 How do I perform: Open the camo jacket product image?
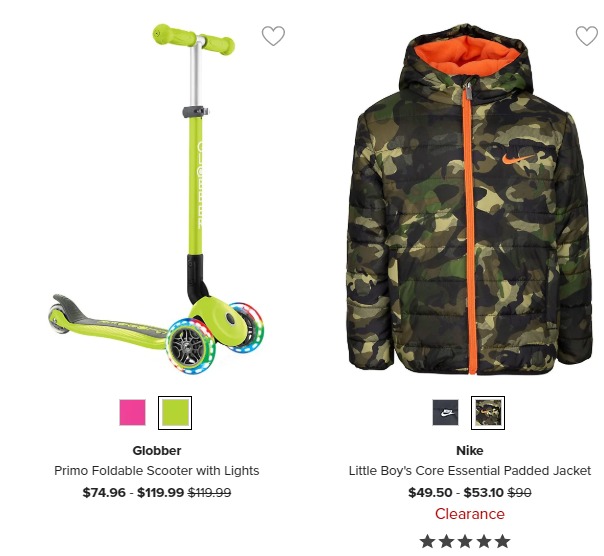(470, 198)
